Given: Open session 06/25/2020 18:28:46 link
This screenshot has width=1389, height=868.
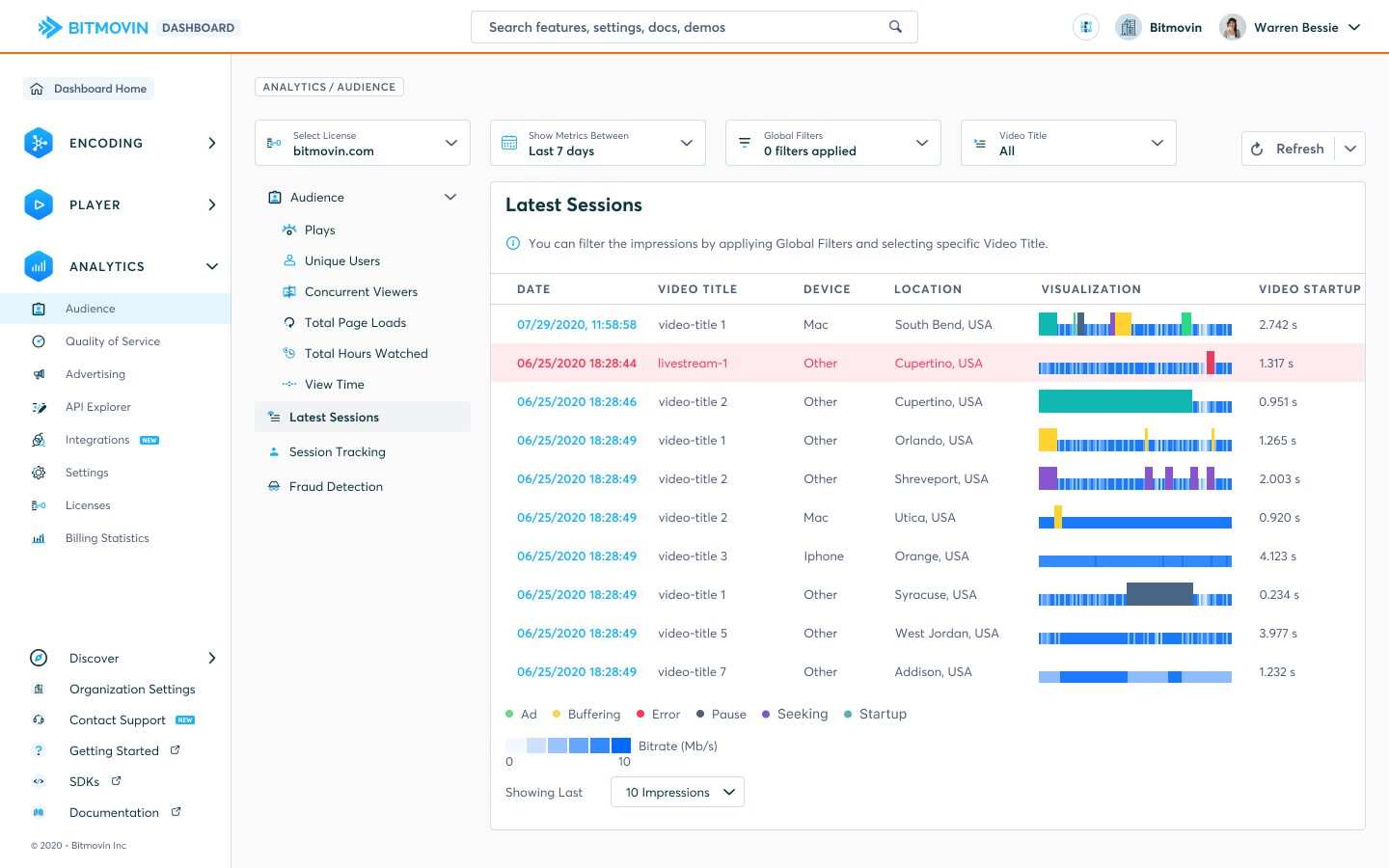Looking at the screenshot, I should tap(577, 401).
